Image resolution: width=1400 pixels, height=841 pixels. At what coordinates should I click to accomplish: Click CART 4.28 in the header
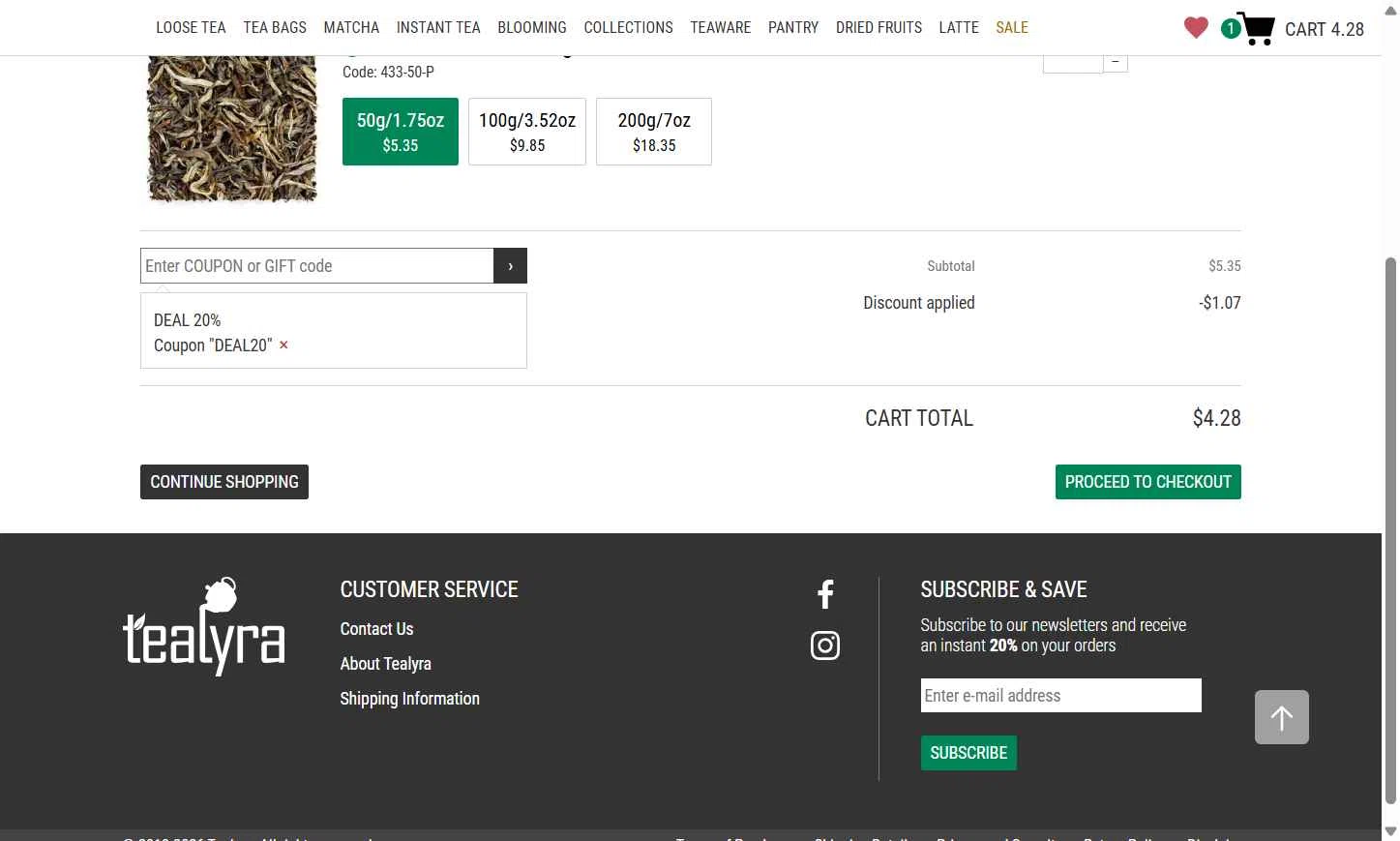click(1324, 29)
